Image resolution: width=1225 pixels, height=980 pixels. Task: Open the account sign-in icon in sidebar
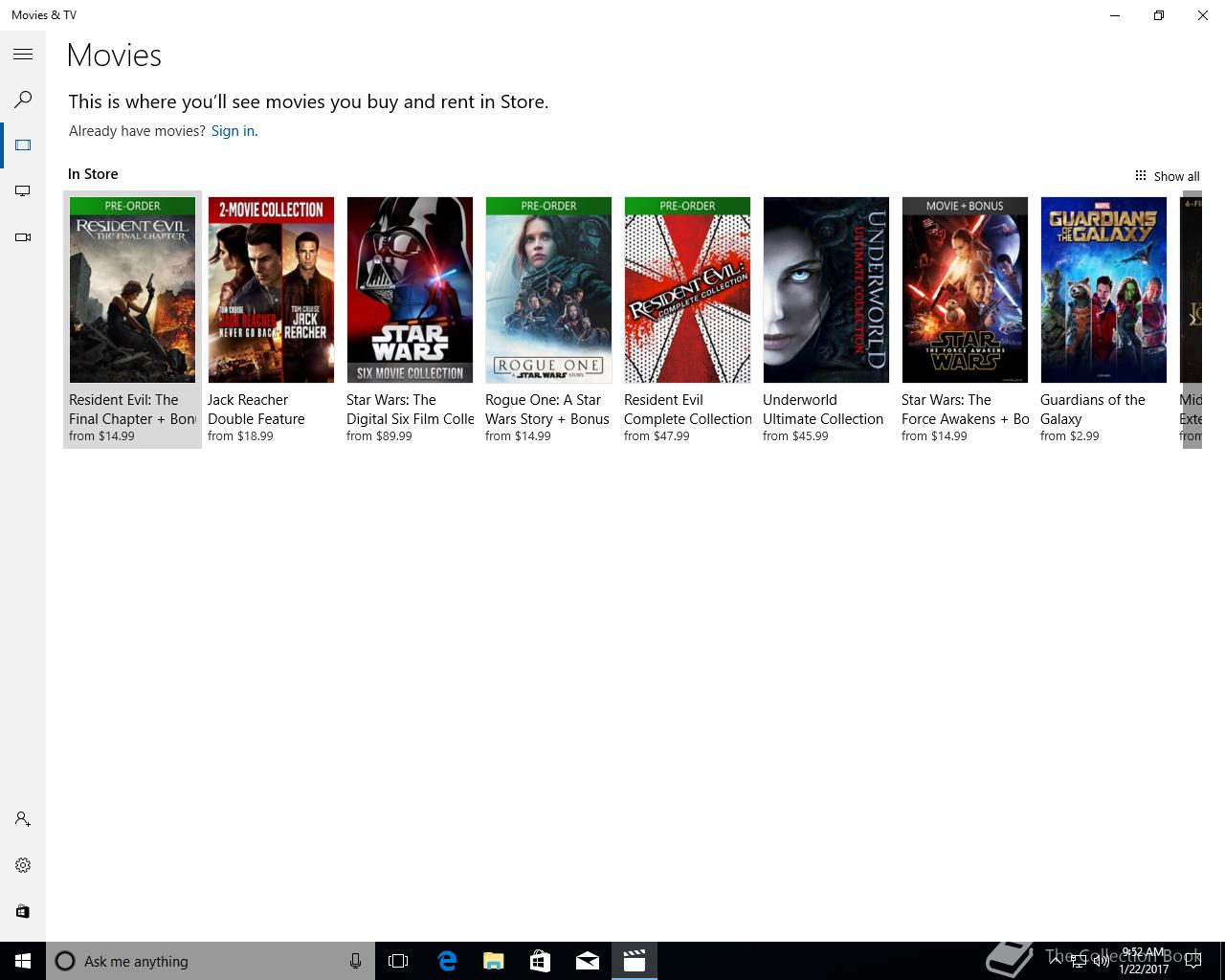coord(23,819)
